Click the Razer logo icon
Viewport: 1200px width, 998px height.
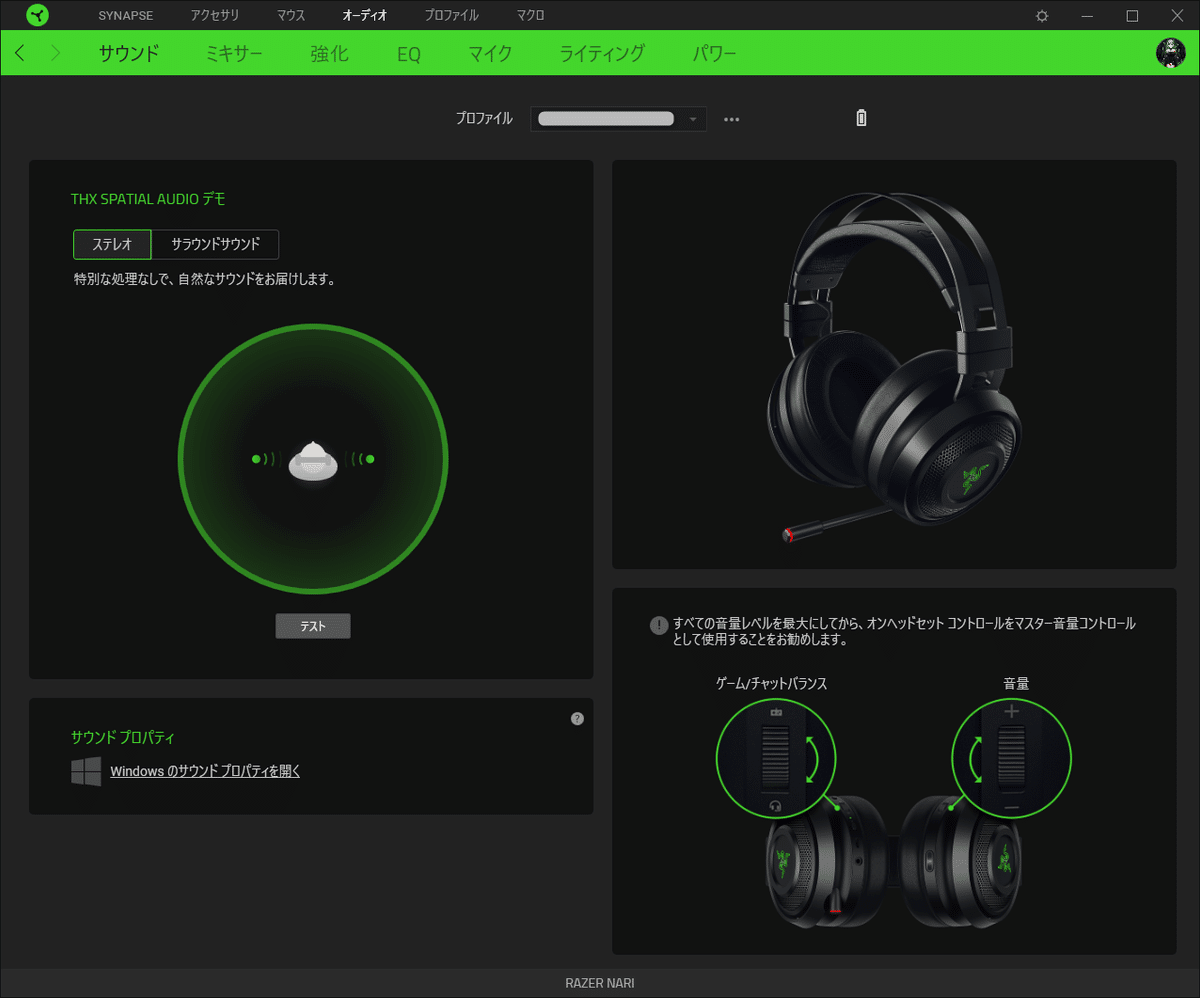point(37,16)
